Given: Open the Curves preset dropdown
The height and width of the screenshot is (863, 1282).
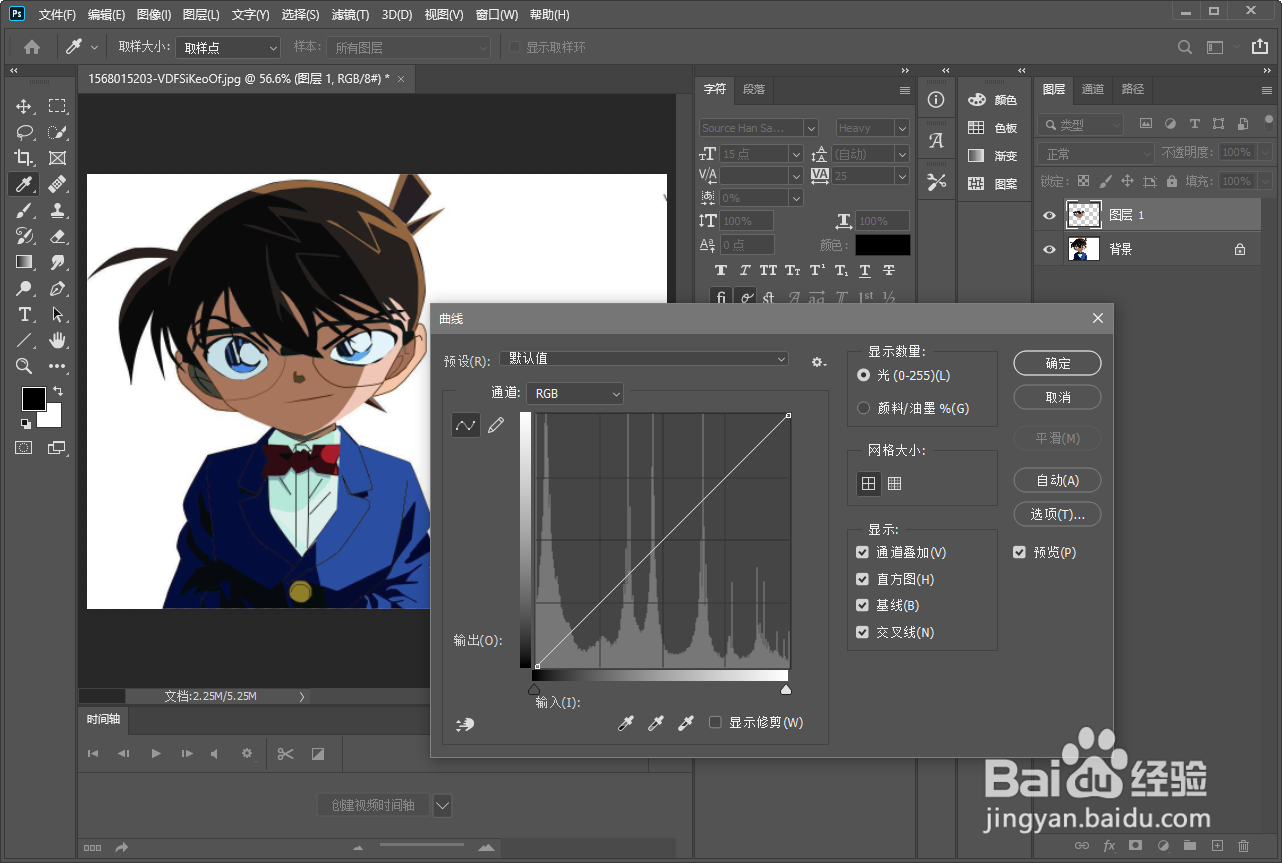Looking at the screenshot, I should (644, 359).
